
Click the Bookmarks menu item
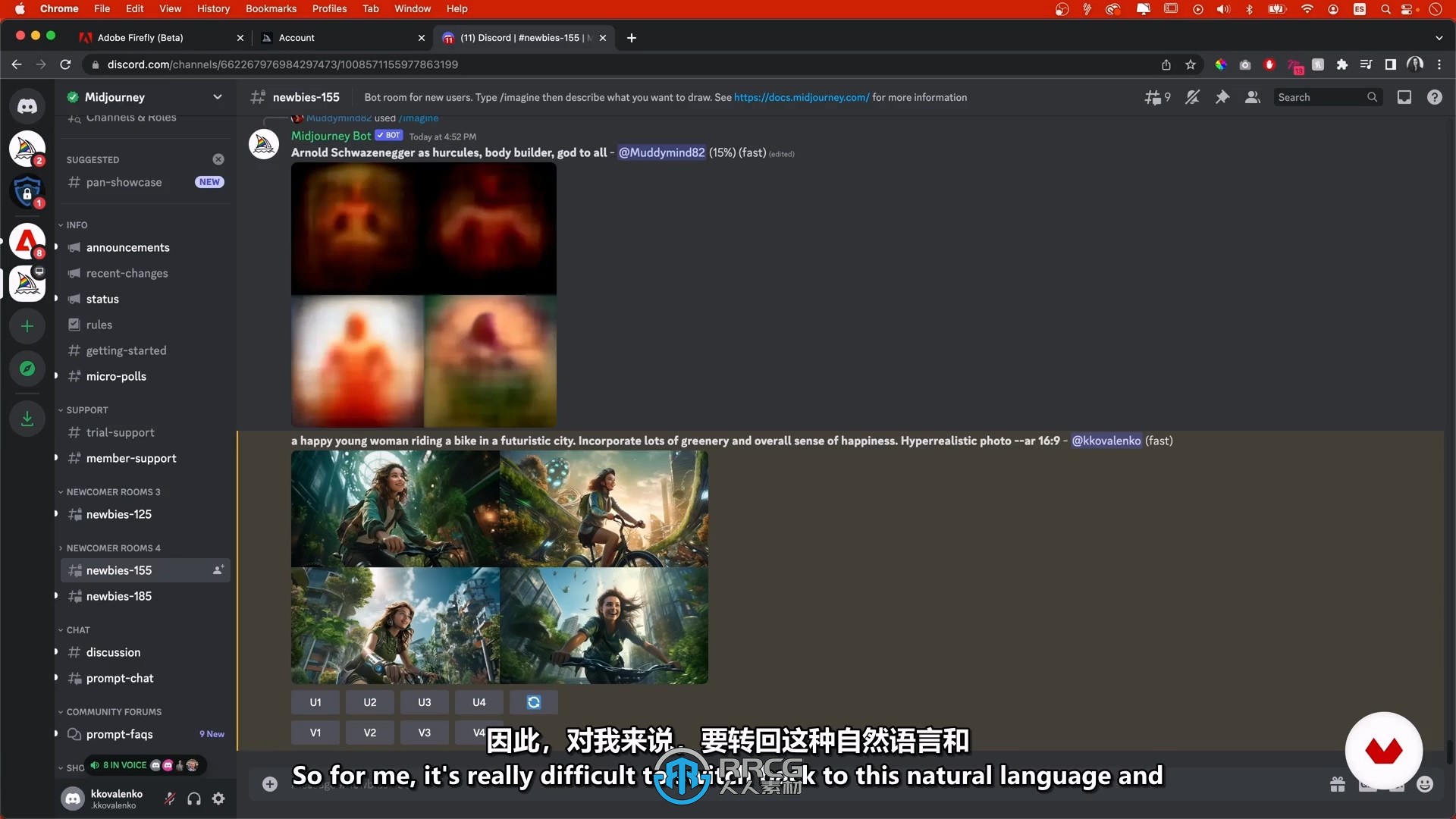(x=269, y=8)
